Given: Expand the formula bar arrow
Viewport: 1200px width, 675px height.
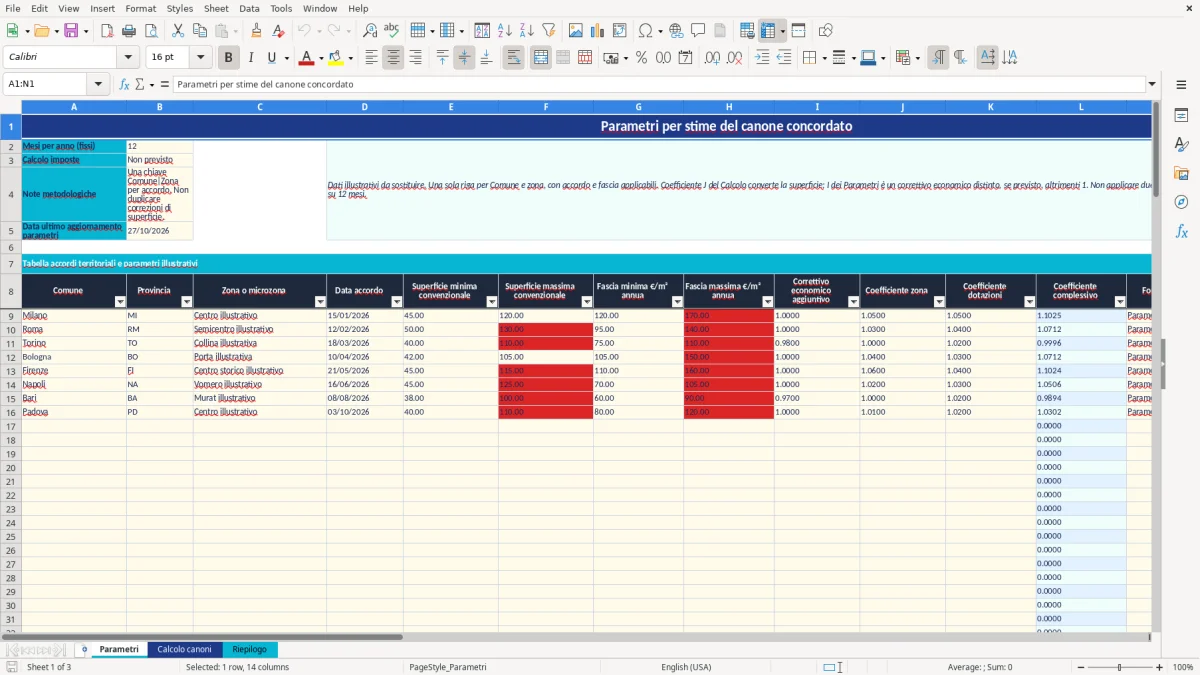Looking at the screenshot, I should tap(1152, 85).
